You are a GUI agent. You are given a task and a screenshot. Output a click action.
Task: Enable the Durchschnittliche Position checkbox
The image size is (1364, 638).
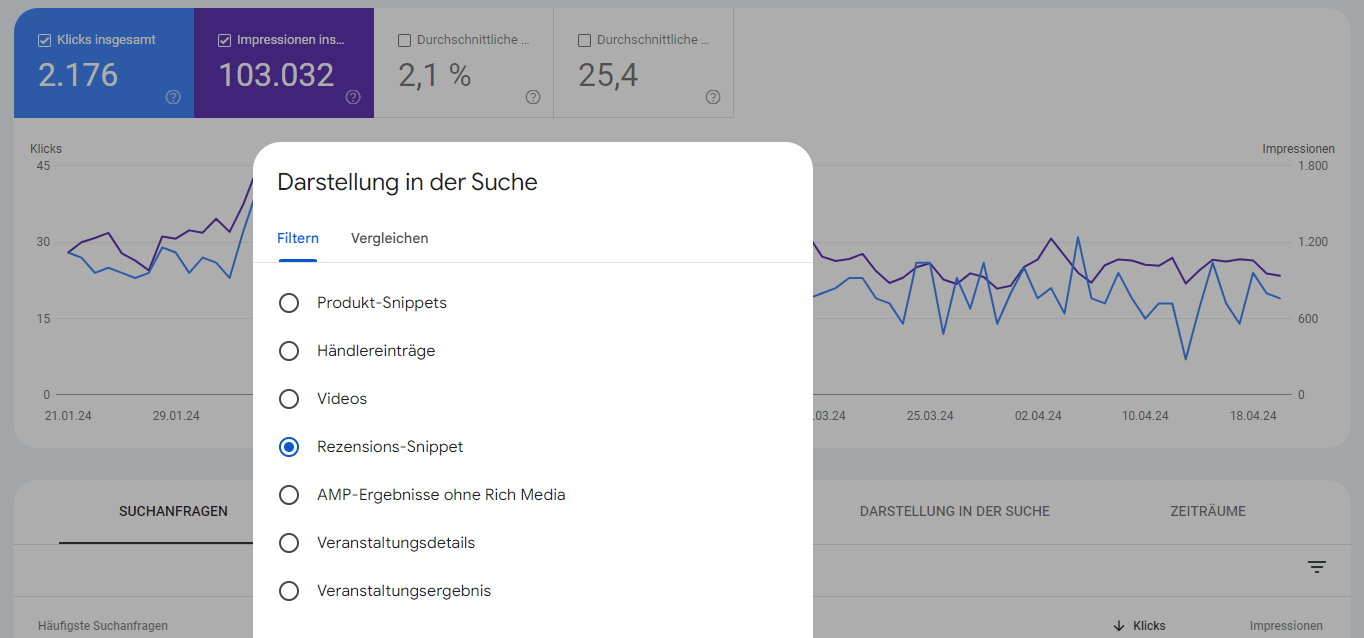point(583,40)
